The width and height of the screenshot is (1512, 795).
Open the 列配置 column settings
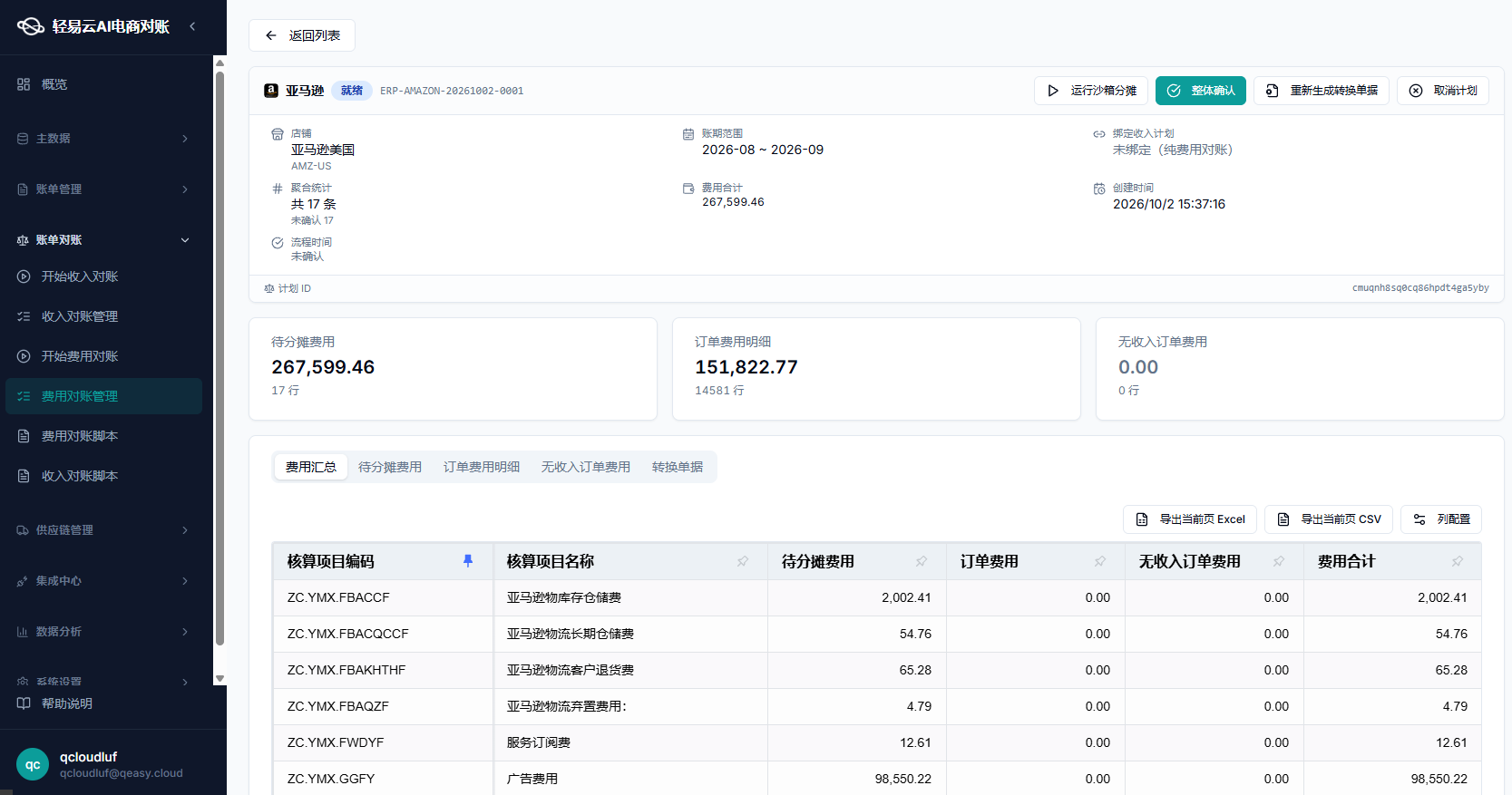(1441, 519)
